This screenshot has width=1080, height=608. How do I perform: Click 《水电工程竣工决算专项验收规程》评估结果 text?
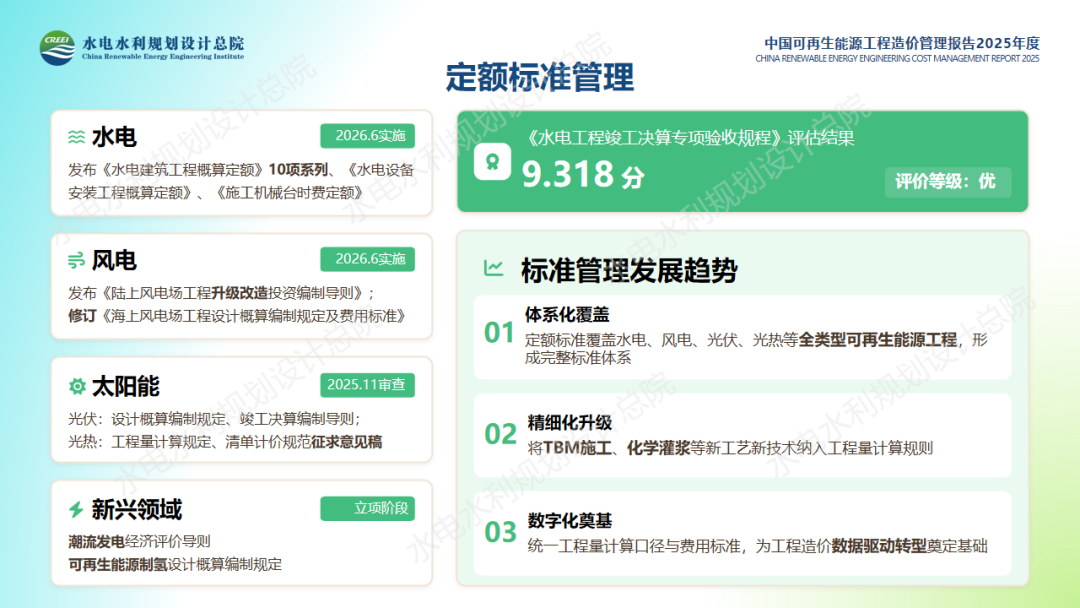(x=689, y=138)
